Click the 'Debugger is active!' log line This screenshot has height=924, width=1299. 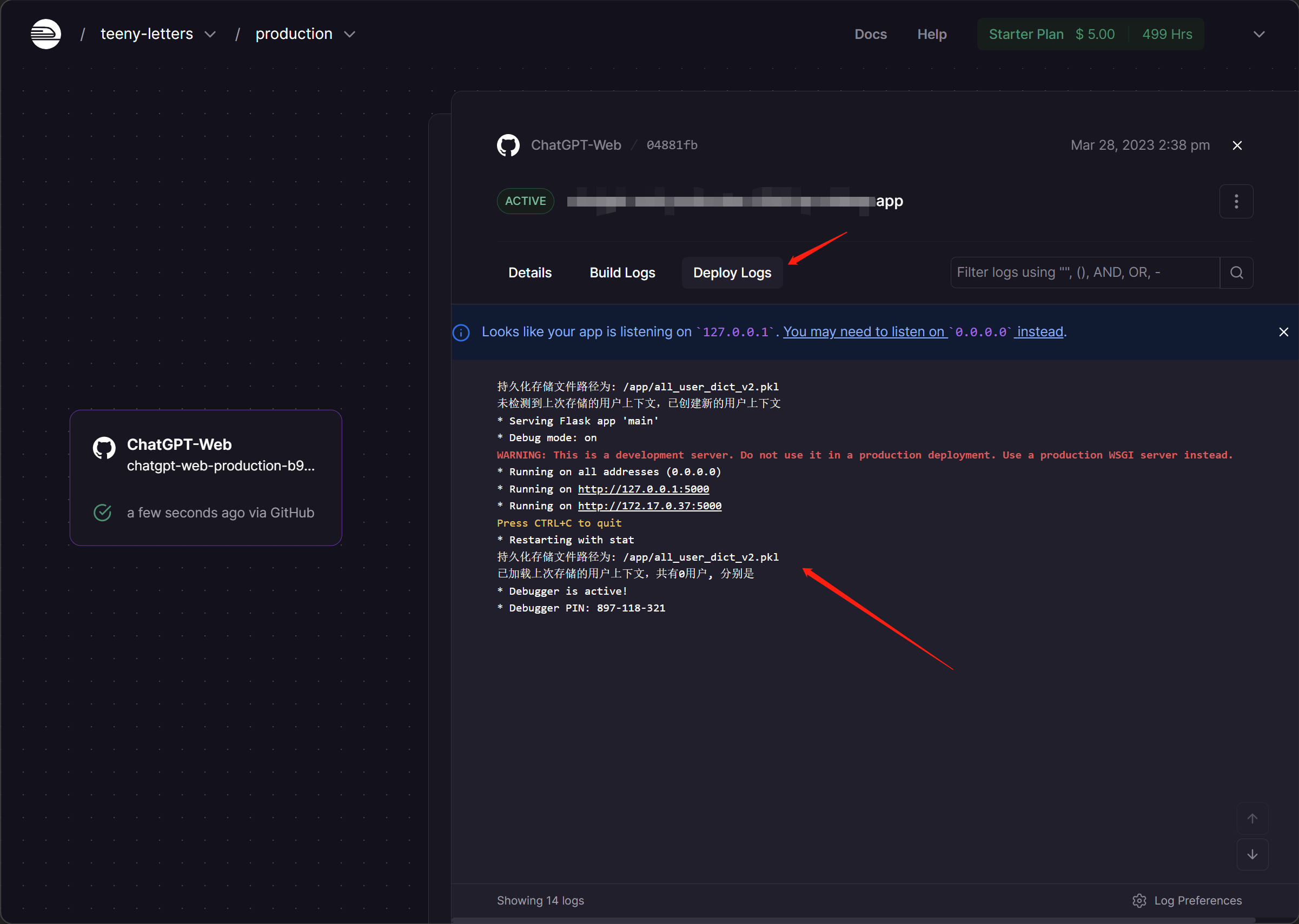point(562,591)
